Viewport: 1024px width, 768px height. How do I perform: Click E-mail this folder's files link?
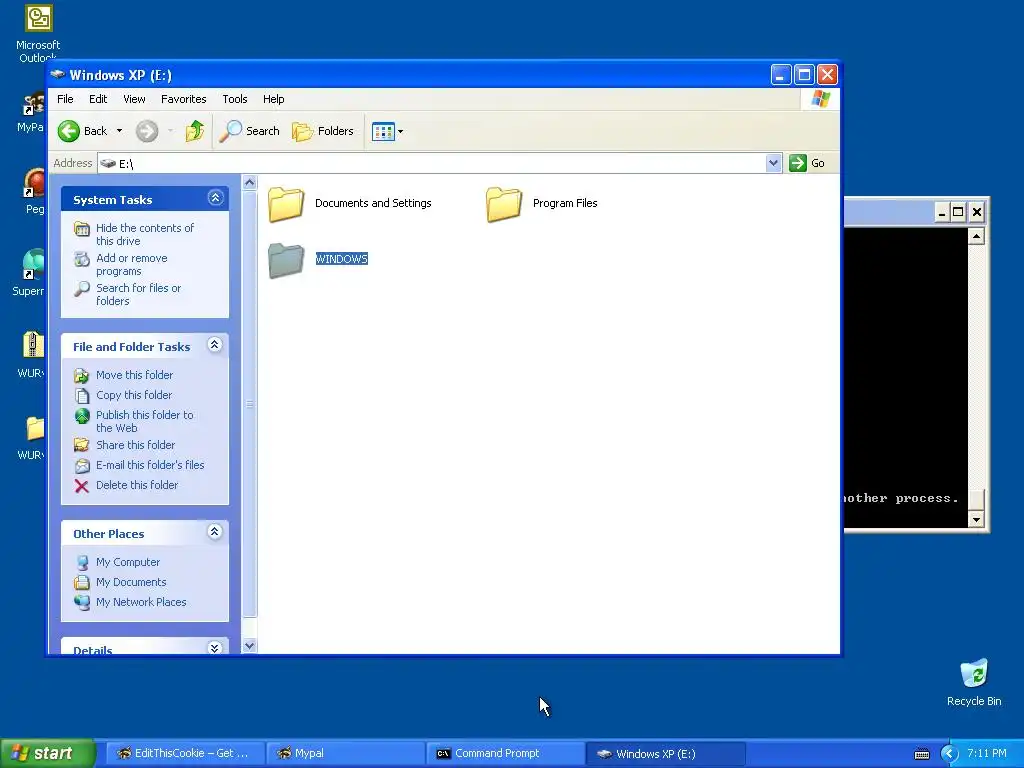(150, 465)
